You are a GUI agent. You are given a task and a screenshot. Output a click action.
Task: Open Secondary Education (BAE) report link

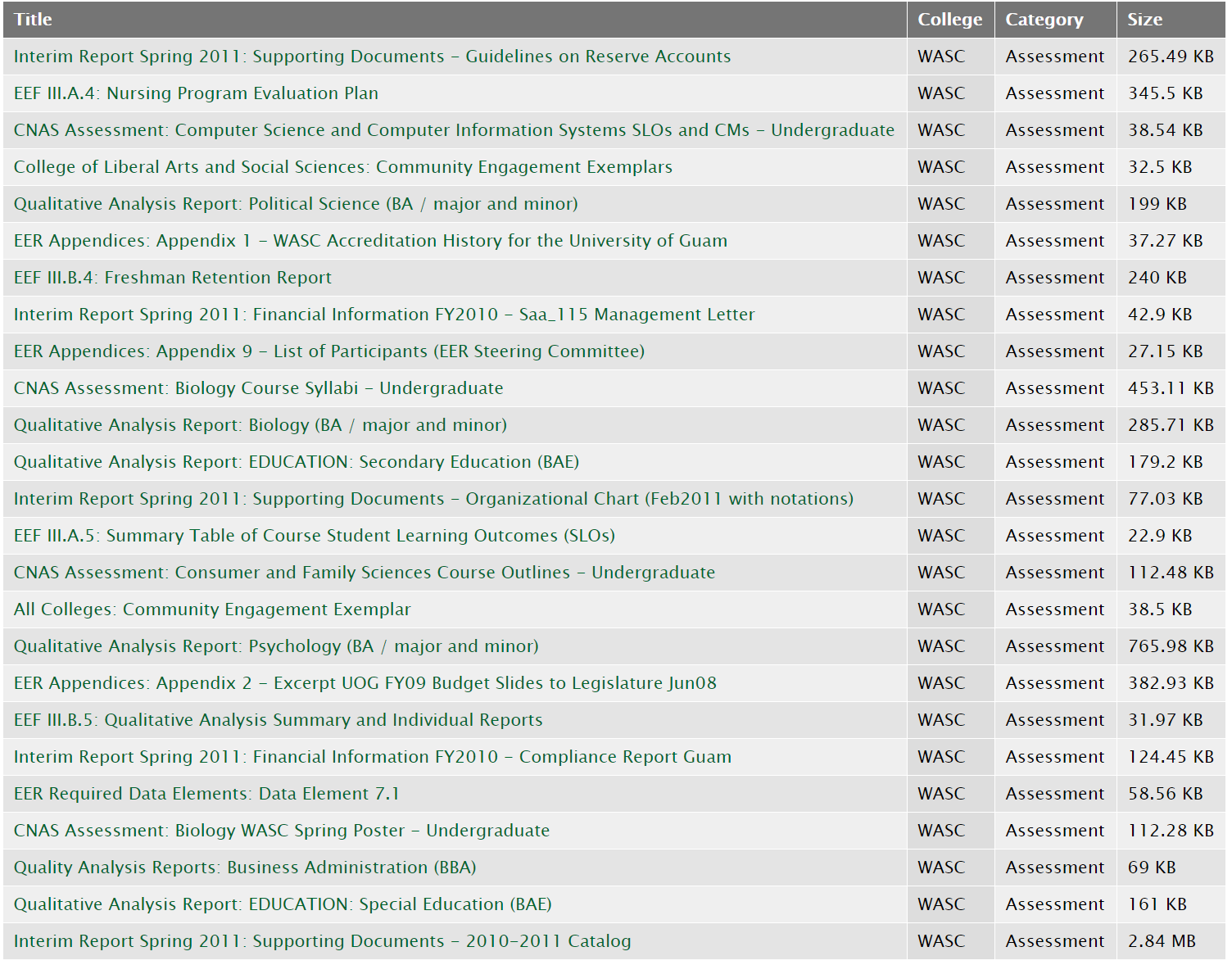296,462
